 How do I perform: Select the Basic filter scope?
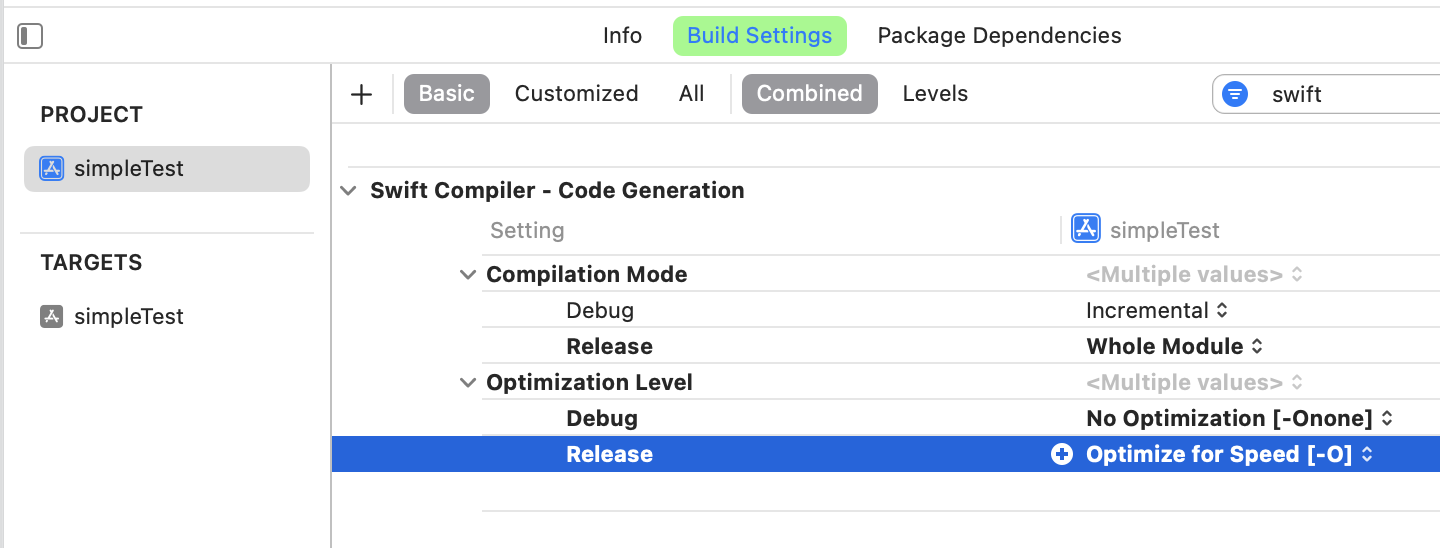tap(446, 94)
